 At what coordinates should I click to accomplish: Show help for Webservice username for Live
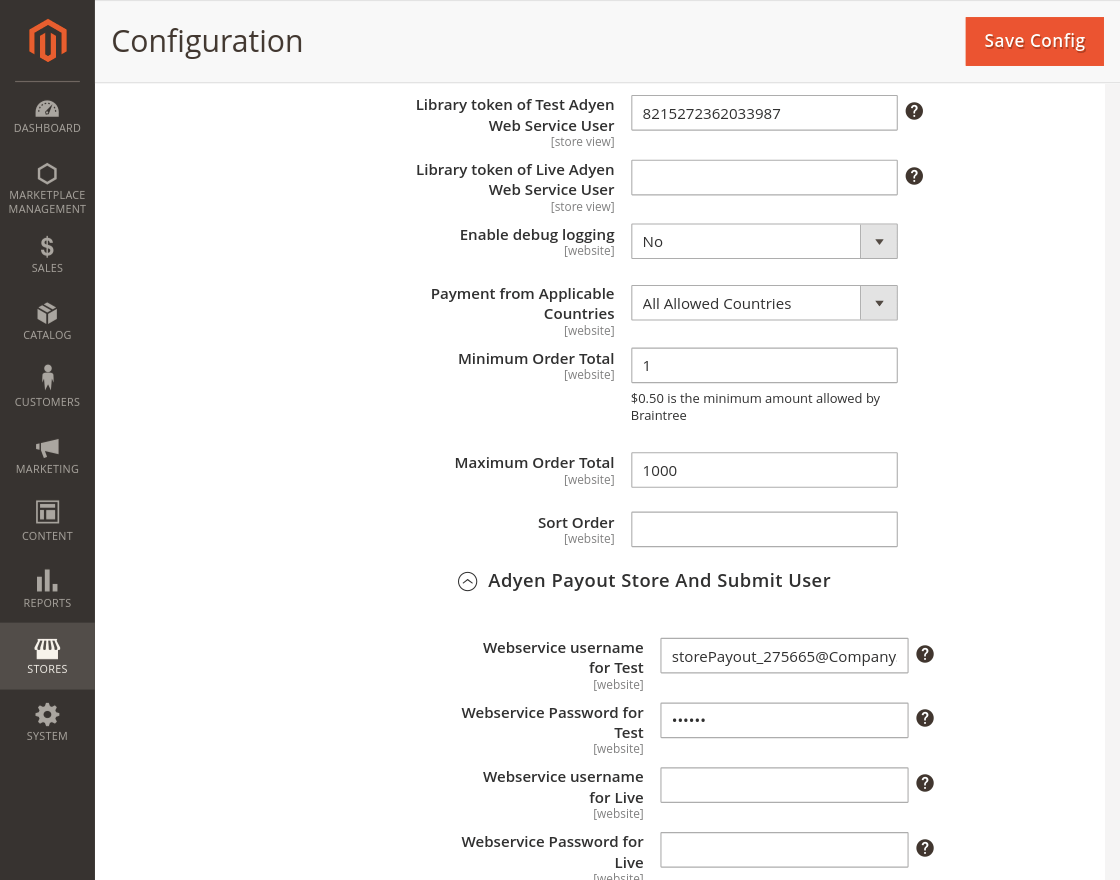tap(925, 784)
